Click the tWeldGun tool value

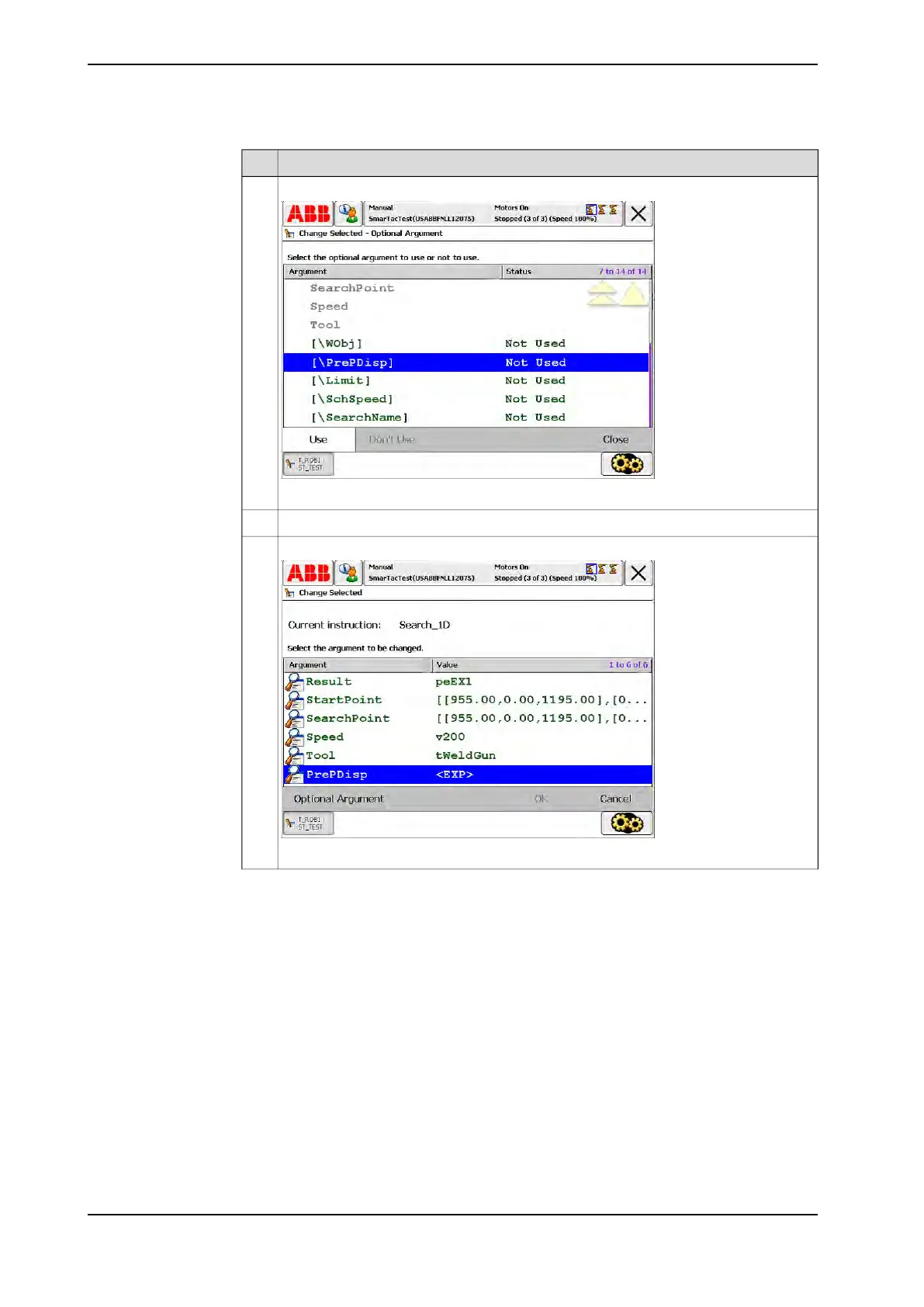tap(465, 756)
